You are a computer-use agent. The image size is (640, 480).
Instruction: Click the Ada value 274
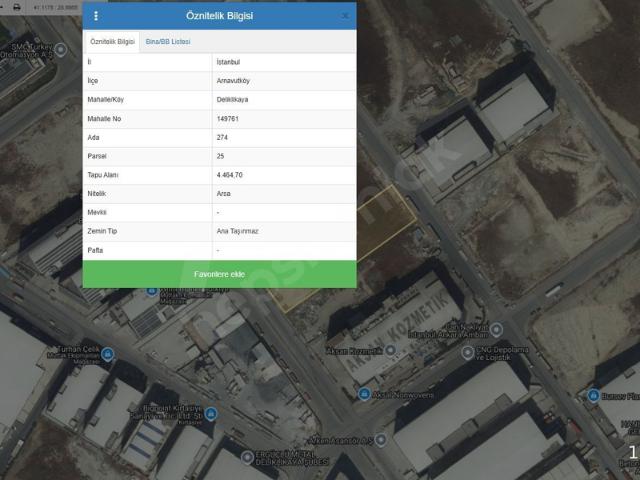tap(222, 138)
